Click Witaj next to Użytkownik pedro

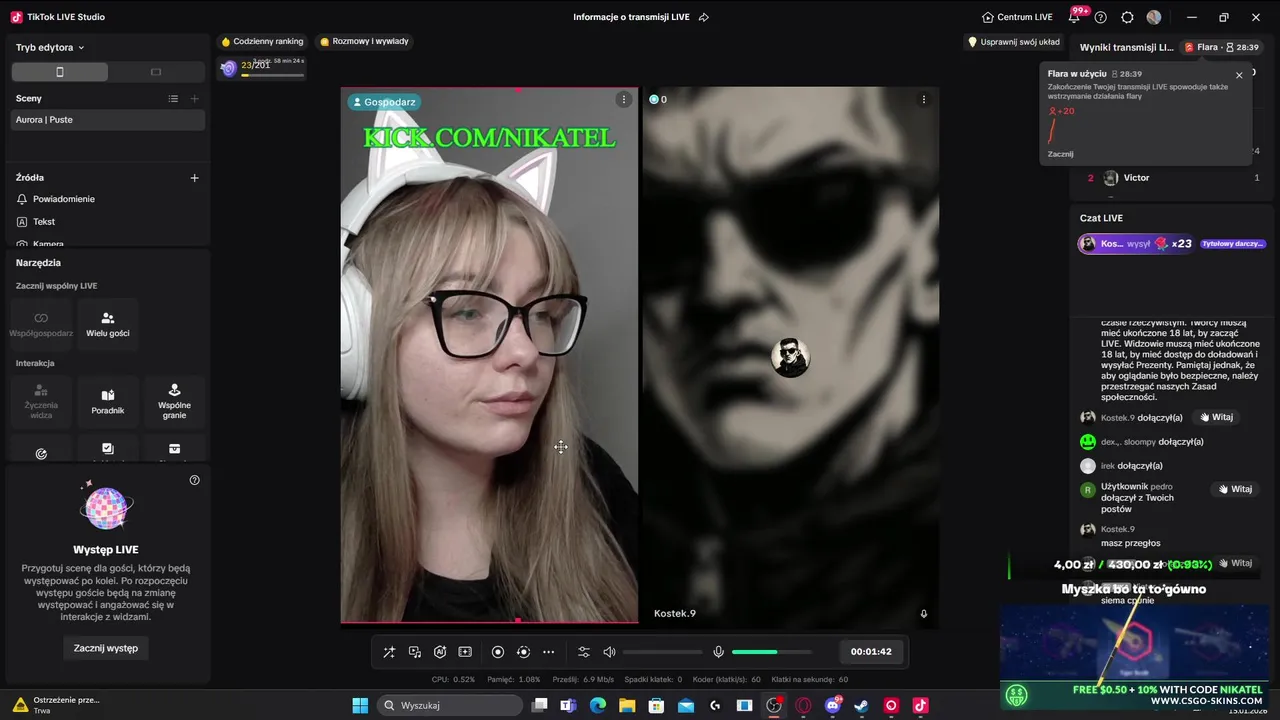tap(1235, 489)
